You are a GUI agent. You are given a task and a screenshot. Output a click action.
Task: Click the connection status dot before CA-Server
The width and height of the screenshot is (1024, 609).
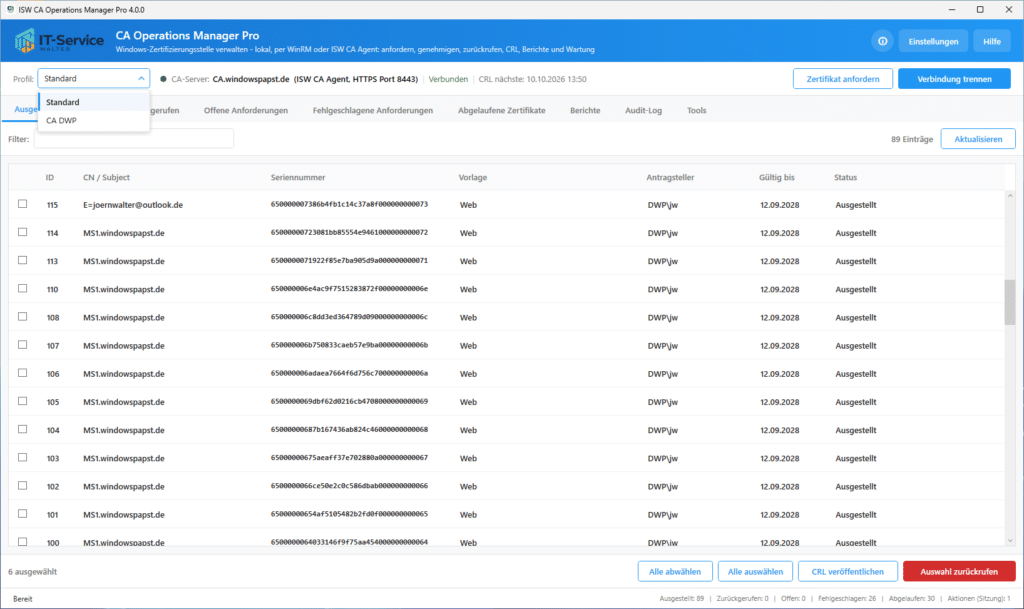coord(163,79)
